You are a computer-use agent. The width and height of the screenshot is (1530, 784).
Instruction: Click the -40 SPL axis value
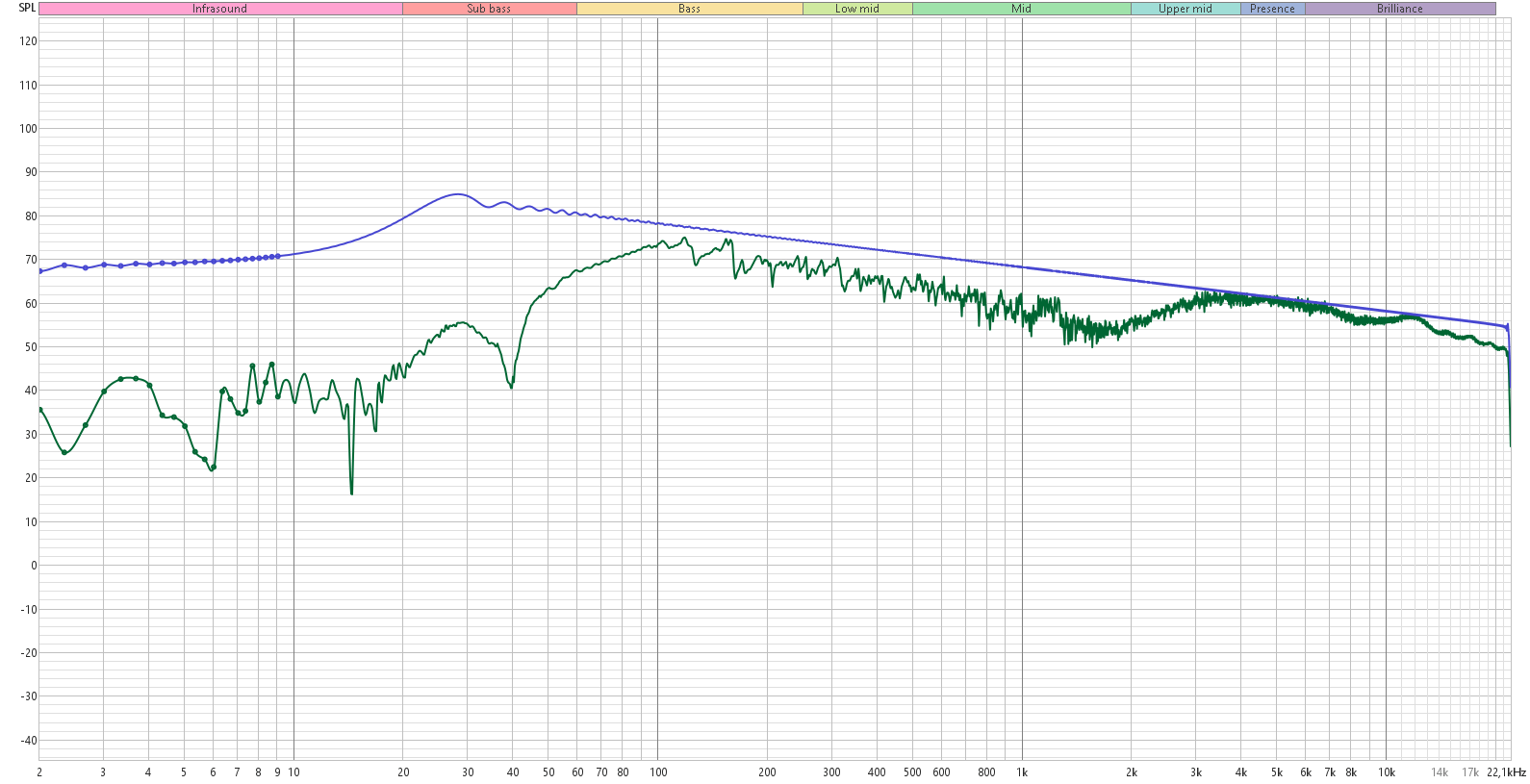[30, 741]
